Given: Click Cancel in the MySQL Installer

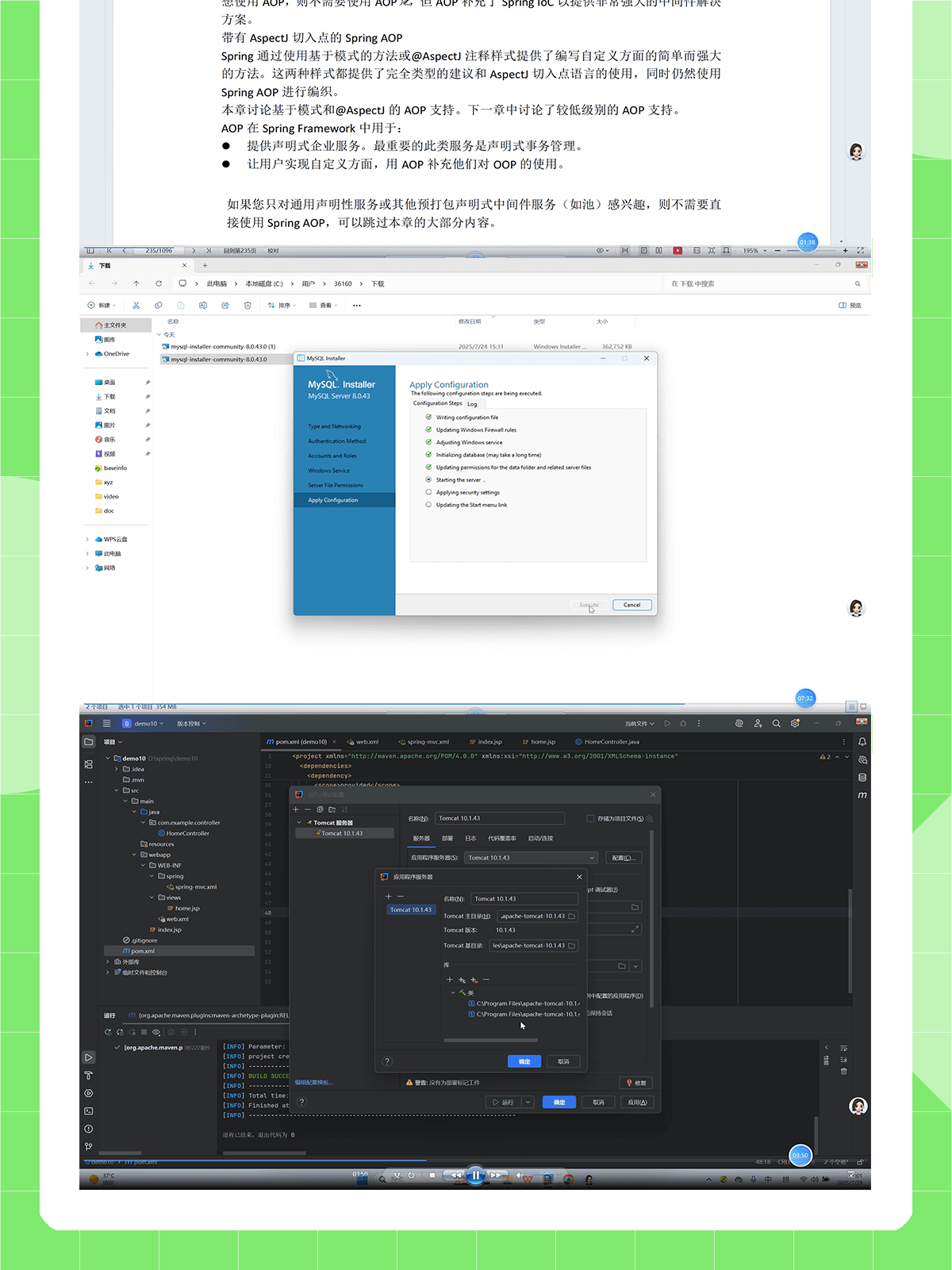Looking at the screenshot, I should pos(631,605).
